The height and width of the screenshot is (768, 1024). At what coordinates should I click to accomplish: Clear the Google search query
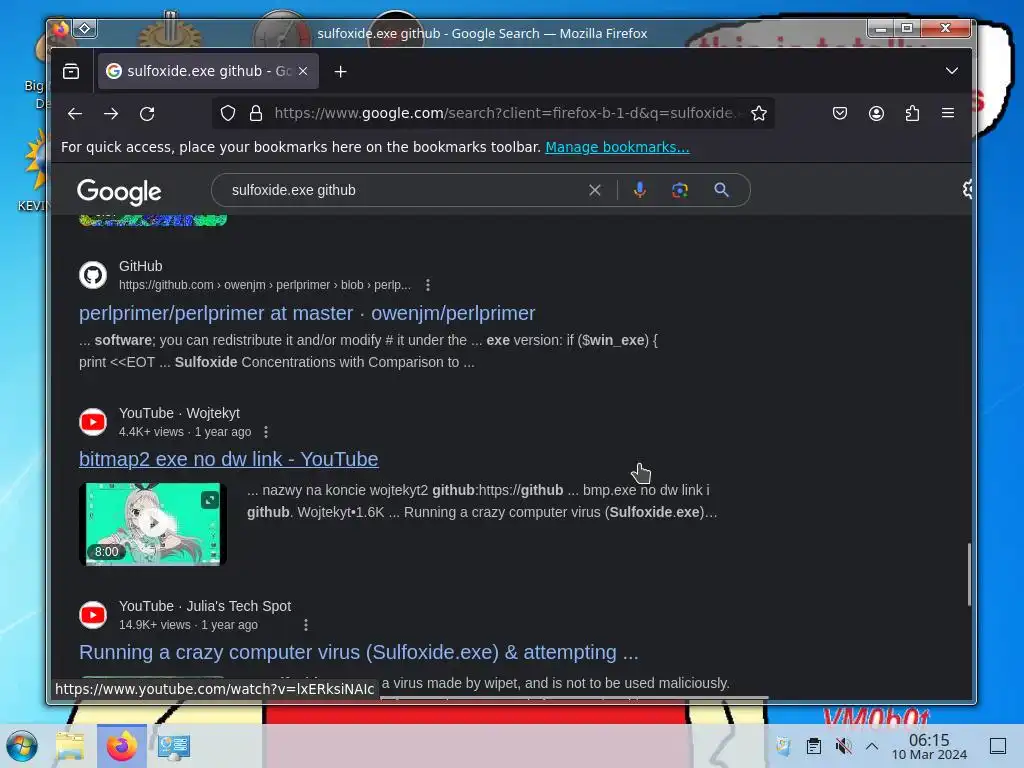pos(594,191)
